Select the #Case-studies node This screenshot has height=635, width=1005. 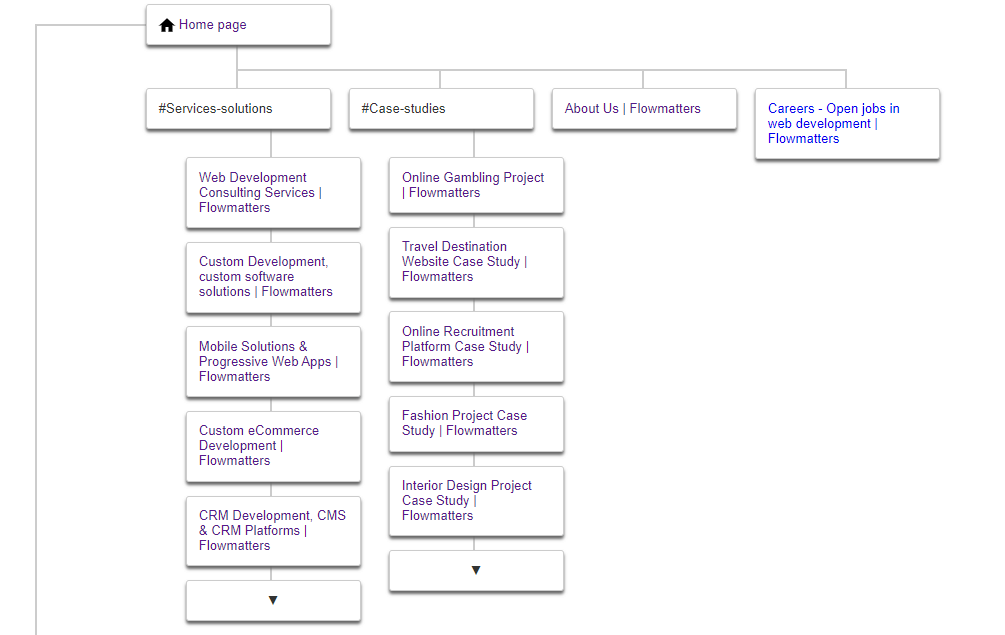click(442, 109)
